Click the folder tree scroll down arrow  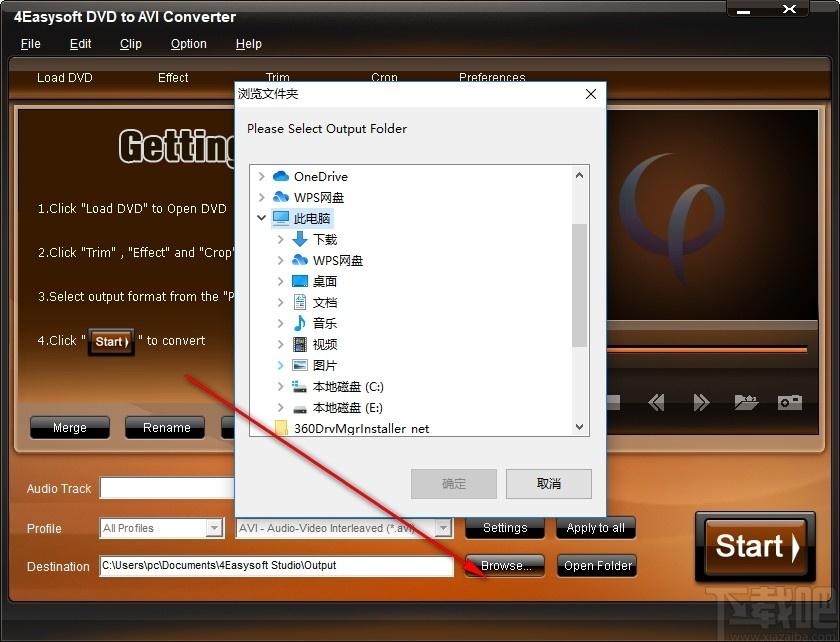[x=579, y=427]
